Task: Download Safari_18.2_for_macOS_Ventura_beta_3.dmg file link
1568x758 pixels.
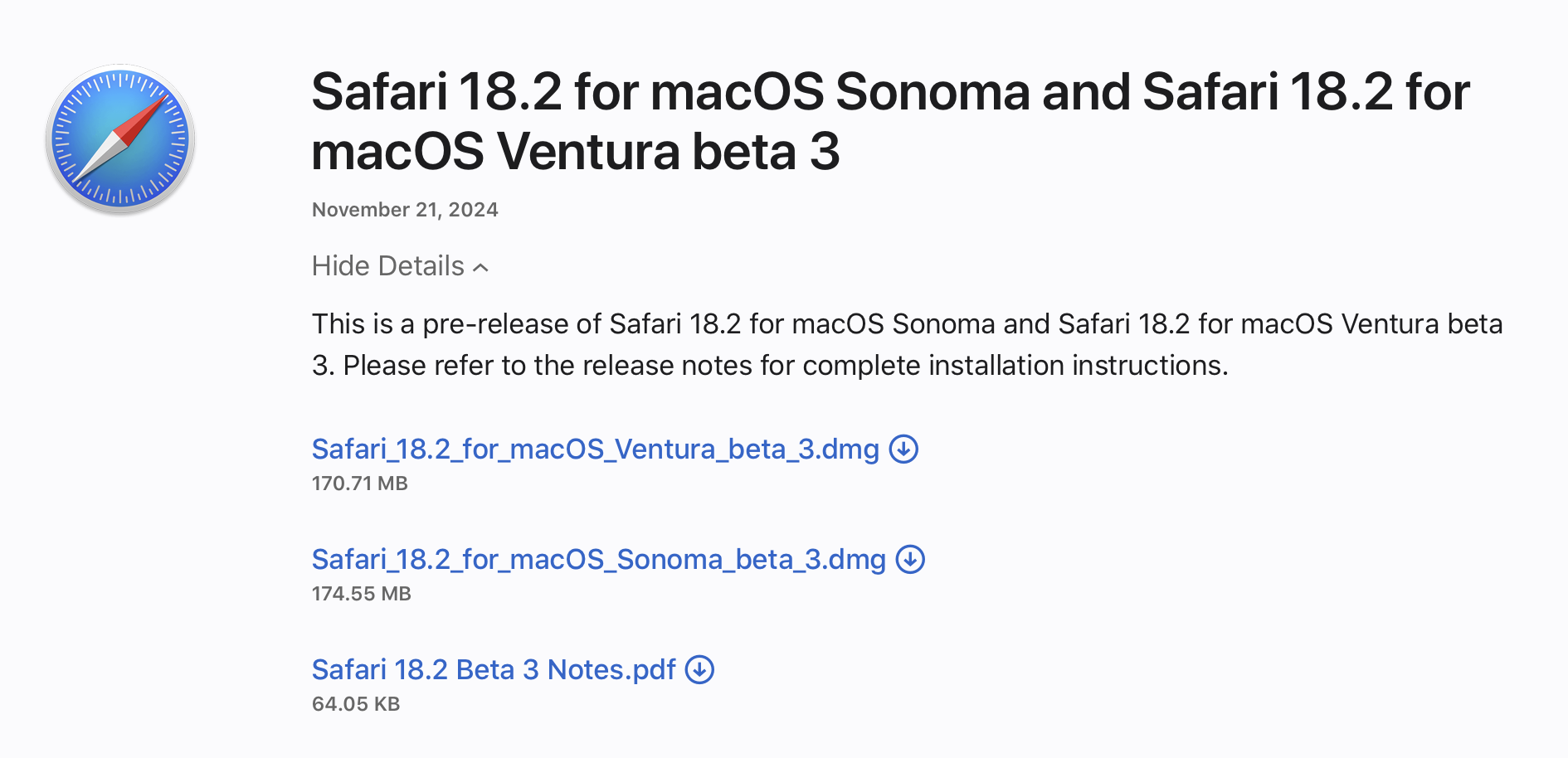Action: point(595,449)
